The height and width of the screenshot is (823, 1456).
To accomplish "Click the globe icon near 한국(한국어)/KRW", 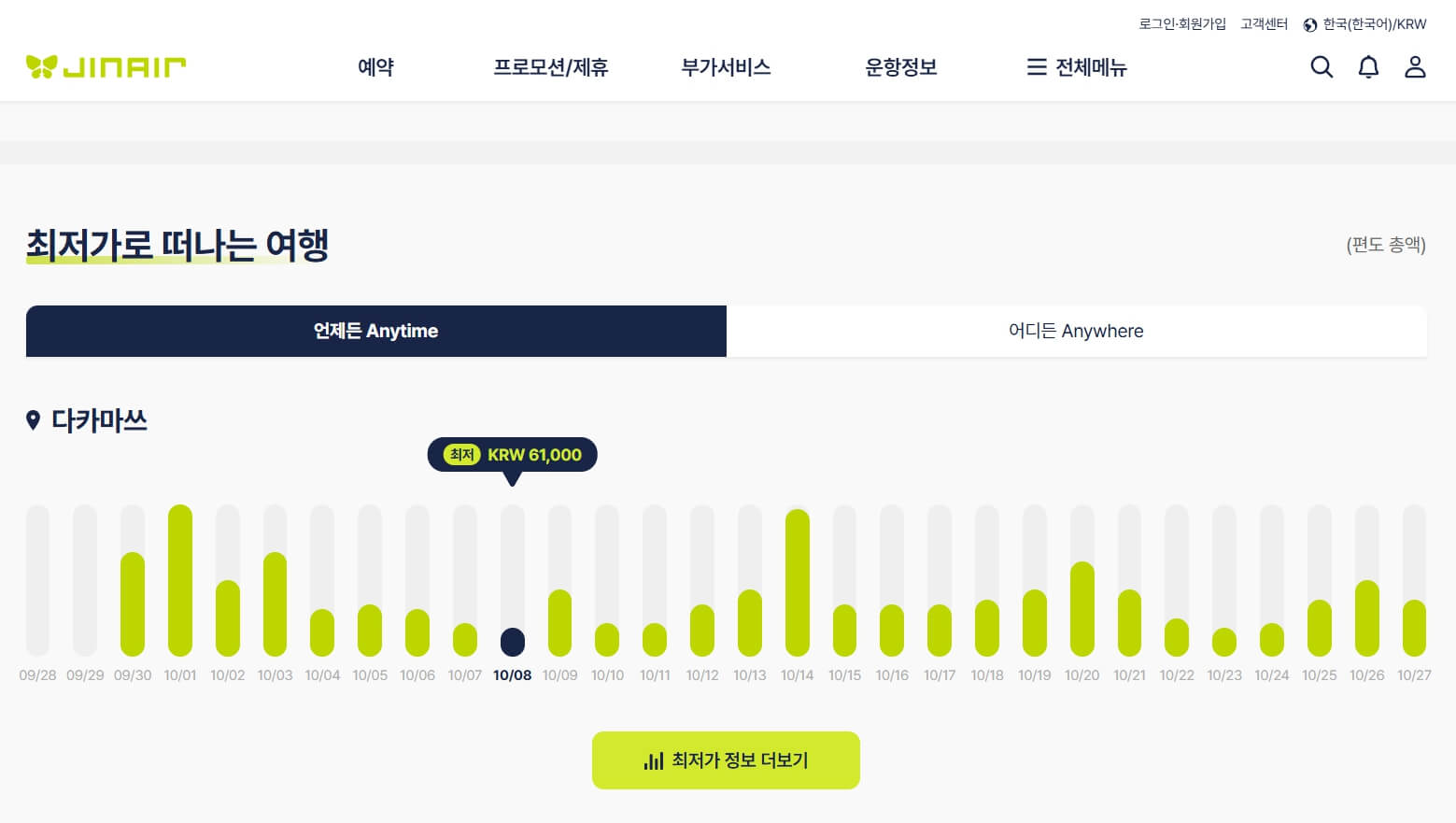I will pyautogui.click(x=1311, y=23).
